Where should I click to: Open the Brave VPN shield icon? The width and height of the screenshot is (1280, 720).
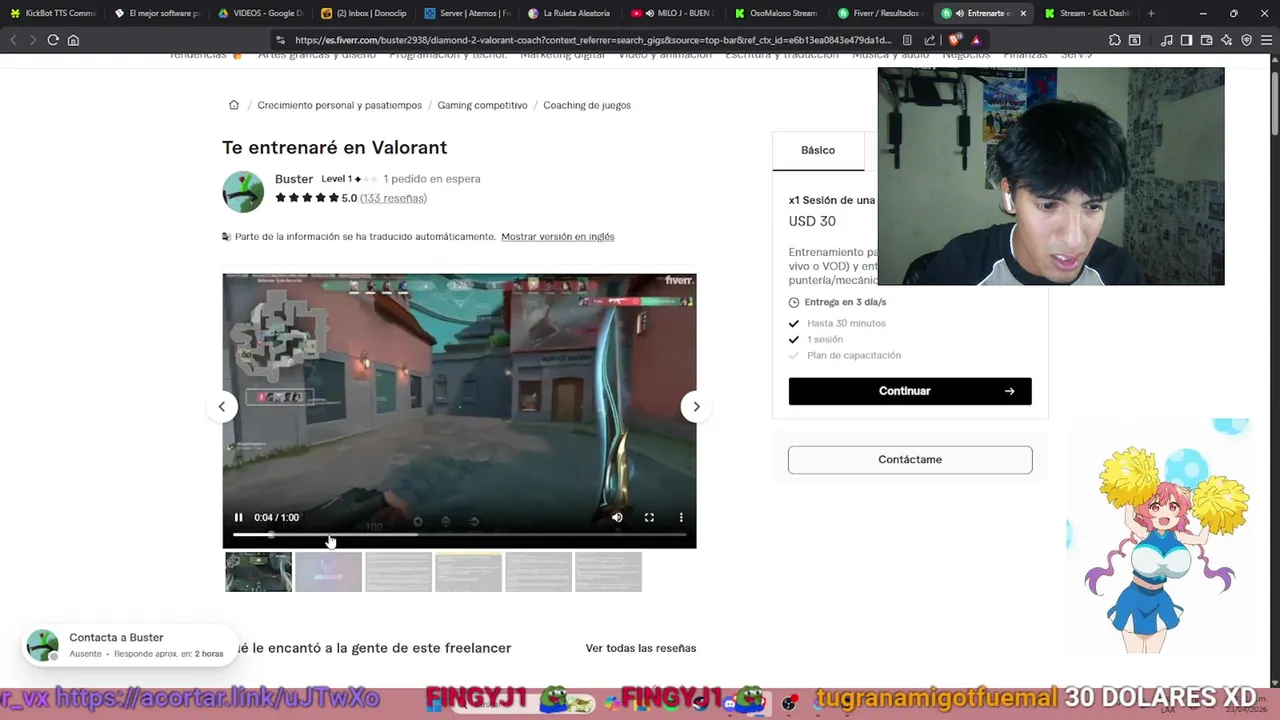(1246, 40)
